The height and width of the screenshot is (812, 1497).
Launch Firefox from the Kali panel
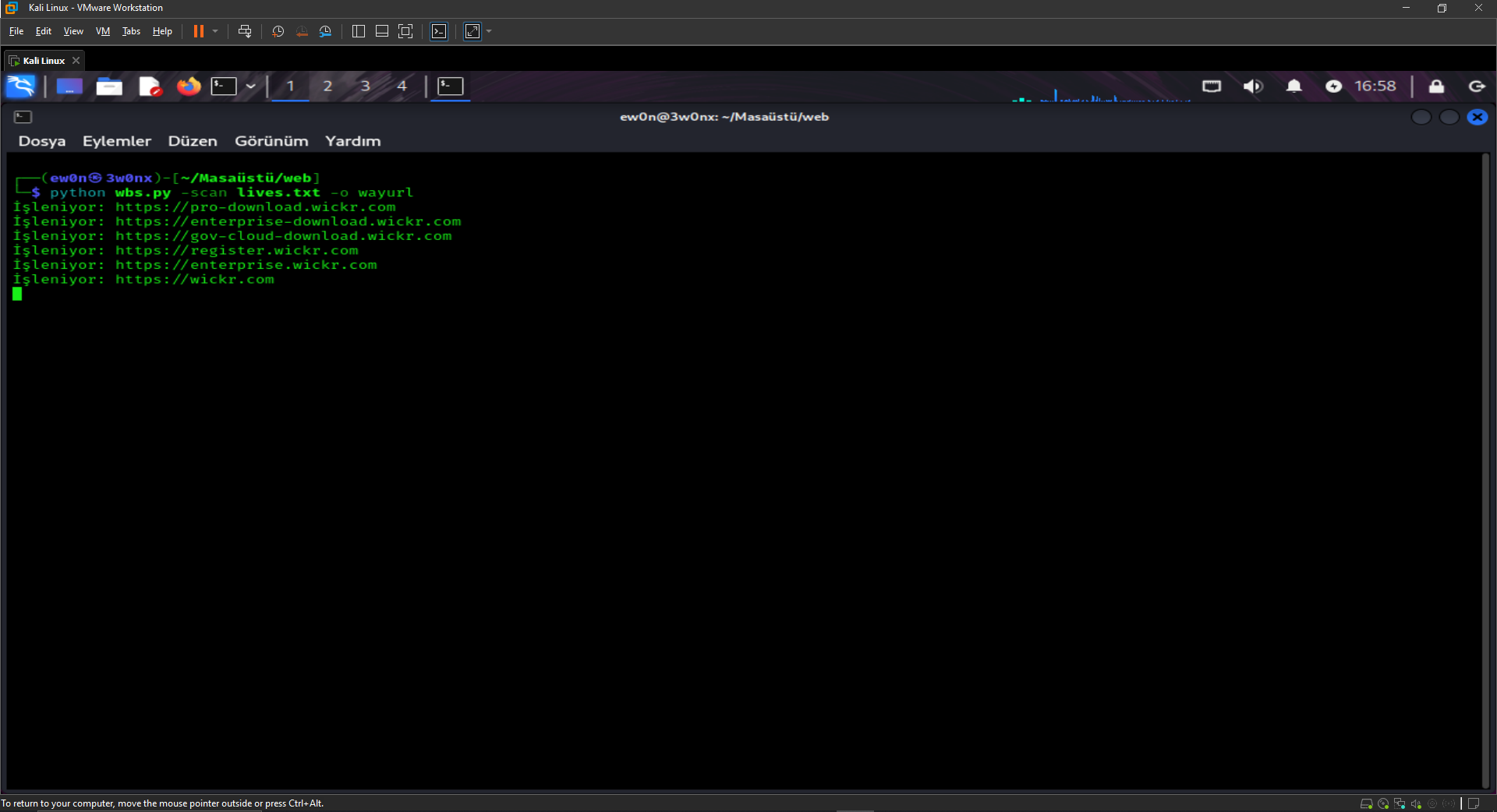point(189,86)
